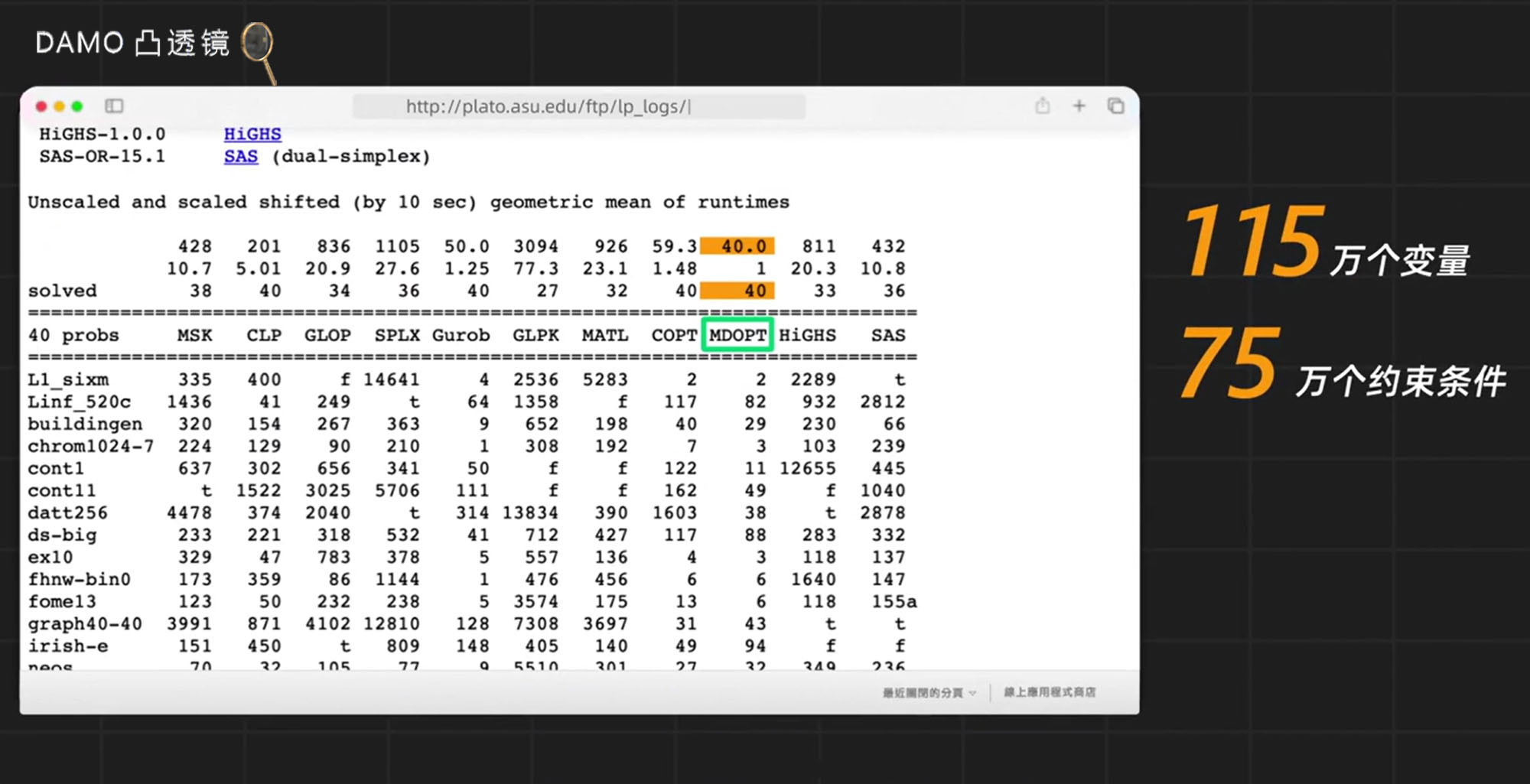1530x784 pixels.
Task: Select the datt256 row label
Action: 67,512
